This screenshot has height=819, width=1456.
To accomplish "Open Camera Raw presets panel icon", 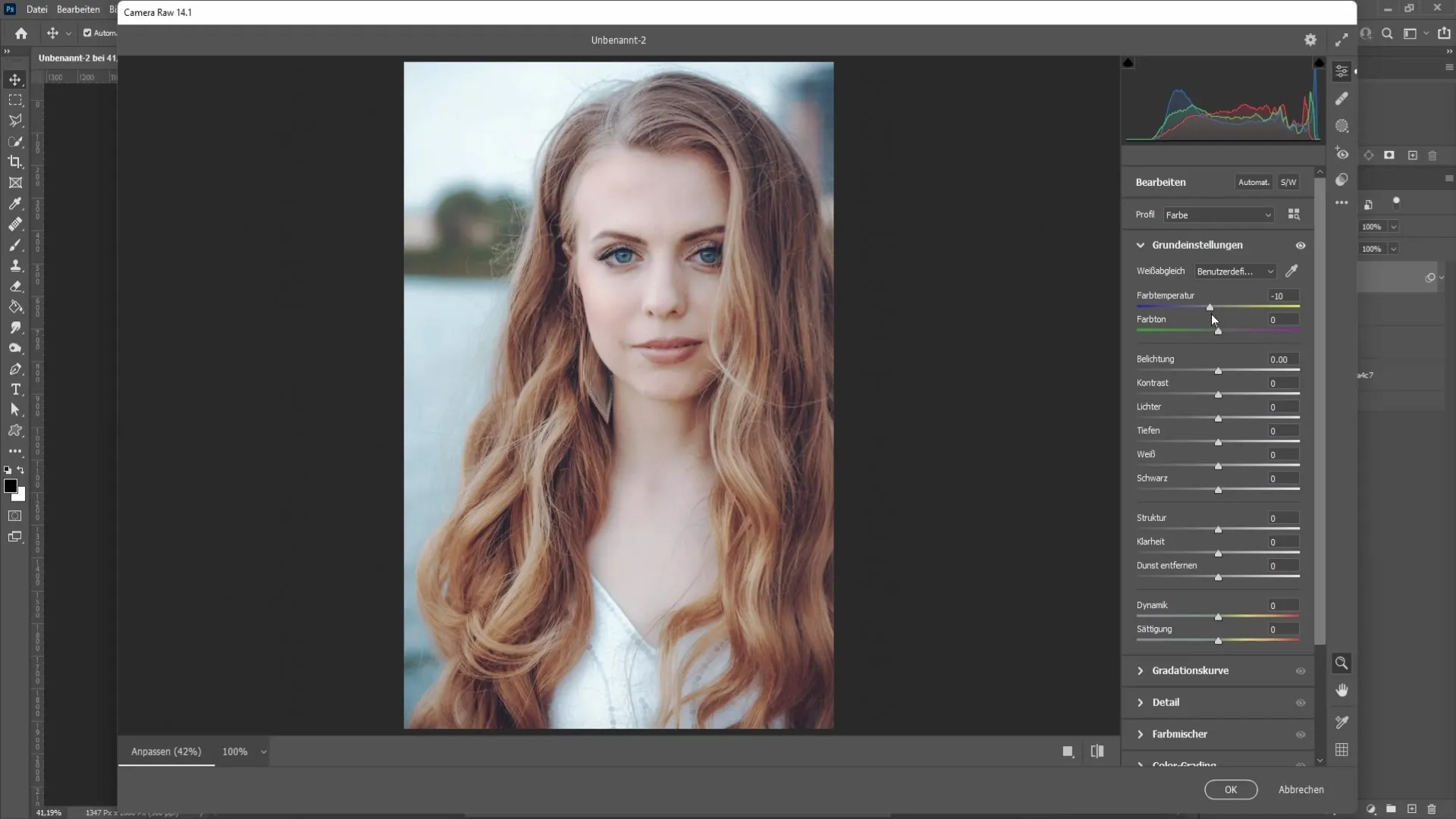I will [1341, 180].
